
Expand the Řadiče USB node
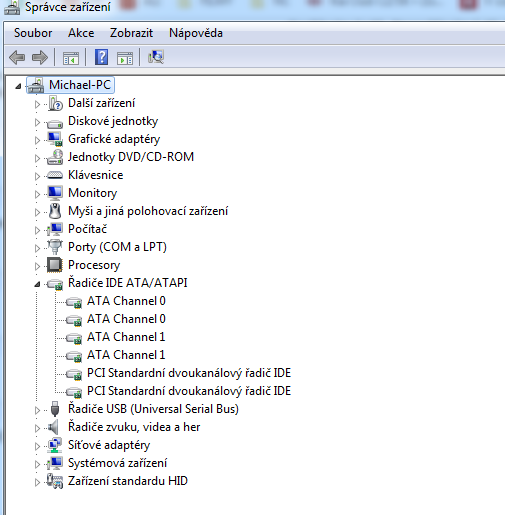point(37,410)
